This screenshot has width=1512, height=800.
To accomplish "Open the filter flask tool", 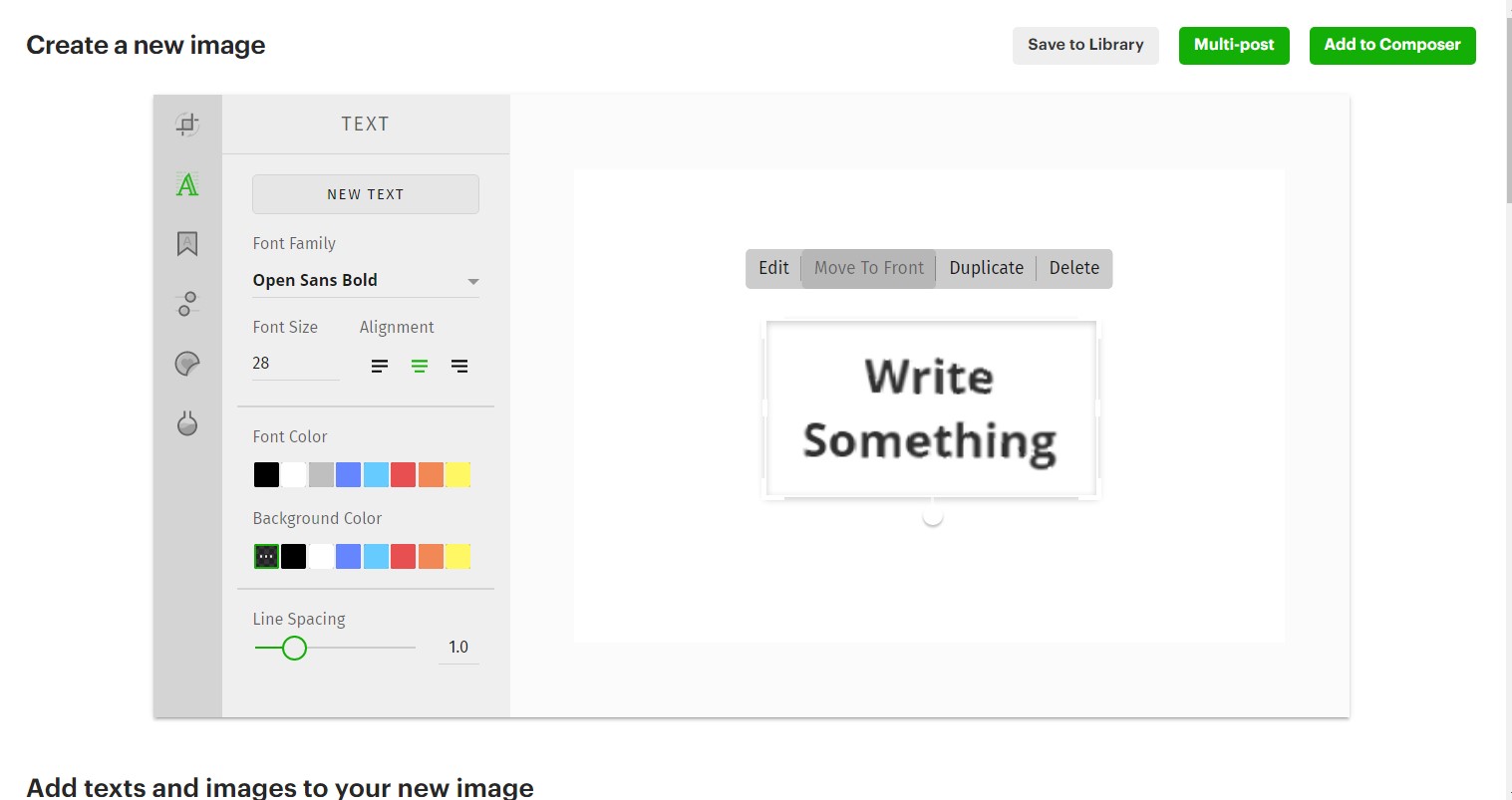I will (x=187, y=423).
